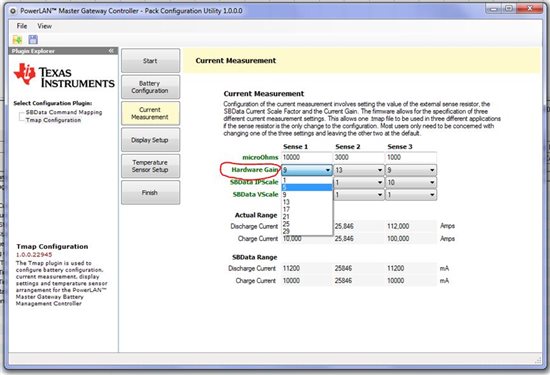Click the Hardware Gain label
The height and width of the screenshot is (375, 550).
(255, 170)
